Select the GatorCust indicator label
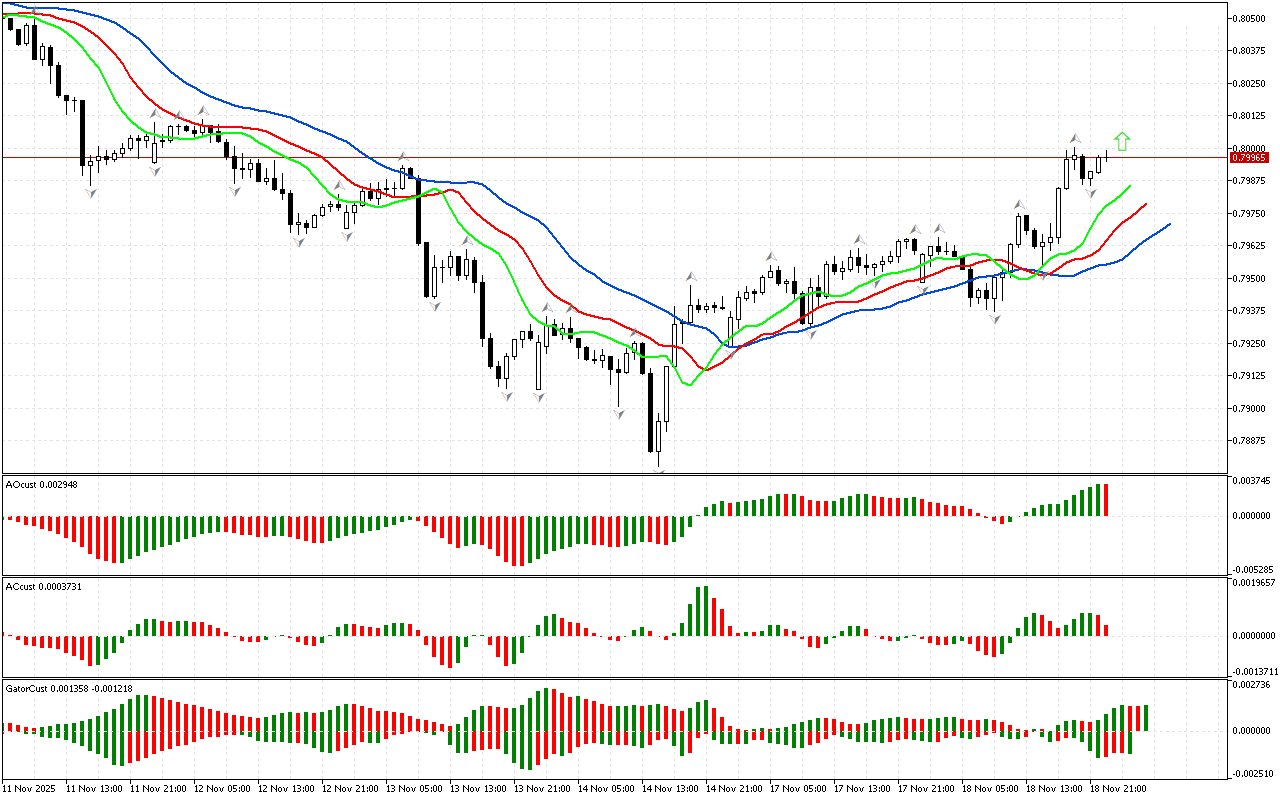Screen dimensions: 1280x800 point(68,688)
